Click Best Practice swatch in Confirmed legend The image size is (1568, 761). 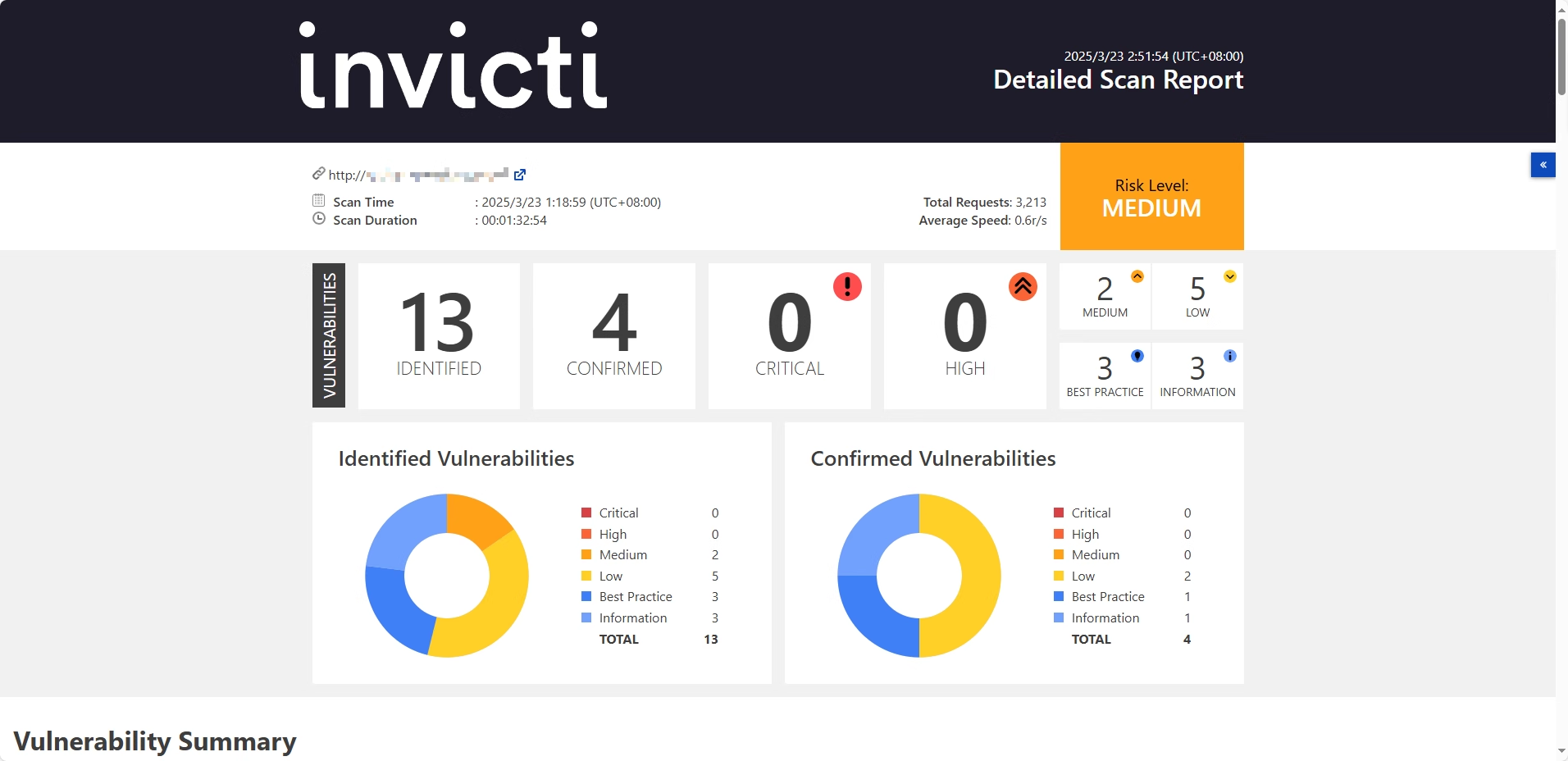tap(1059, 596)
